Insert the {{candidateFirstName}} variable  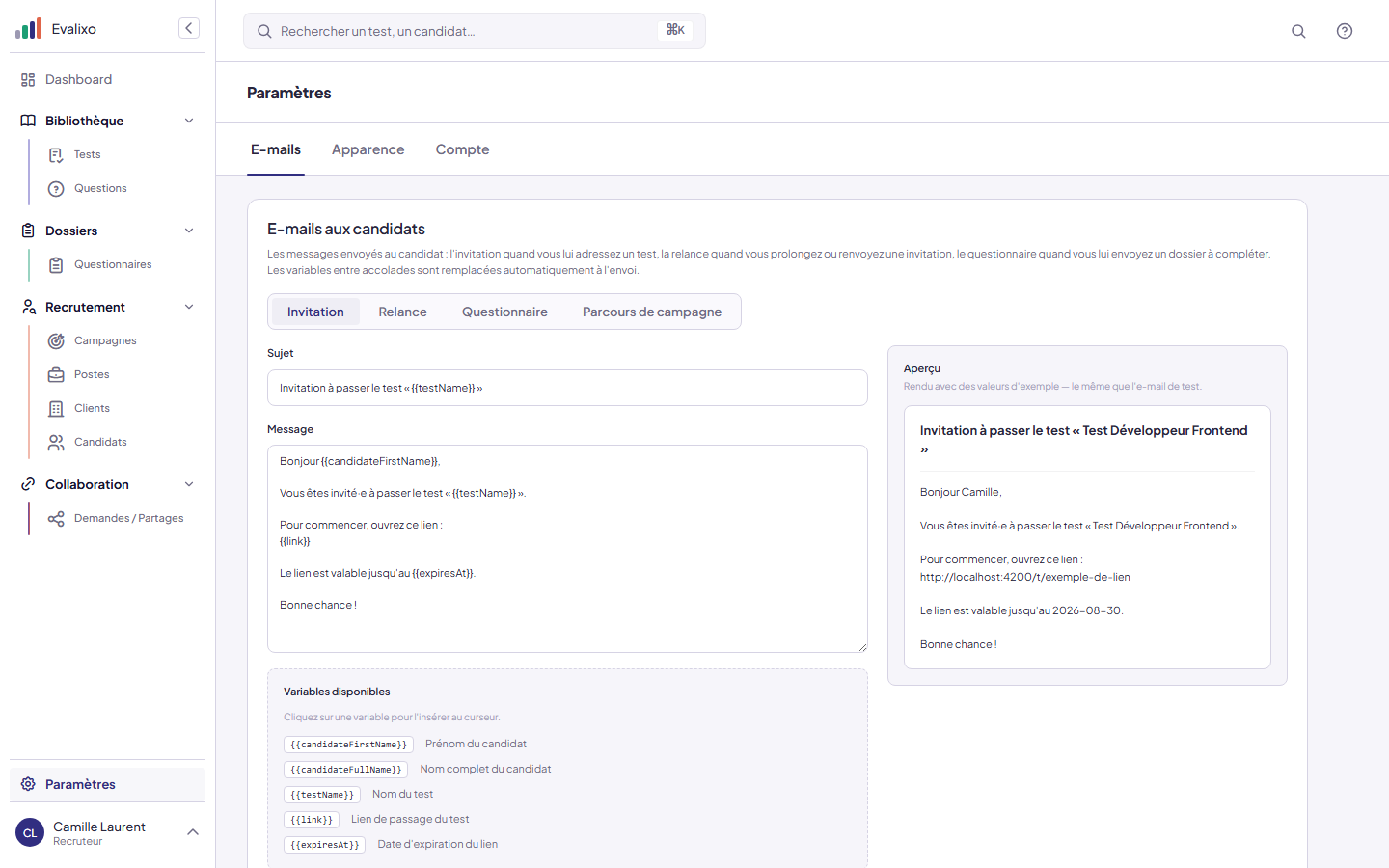point(348,745)
